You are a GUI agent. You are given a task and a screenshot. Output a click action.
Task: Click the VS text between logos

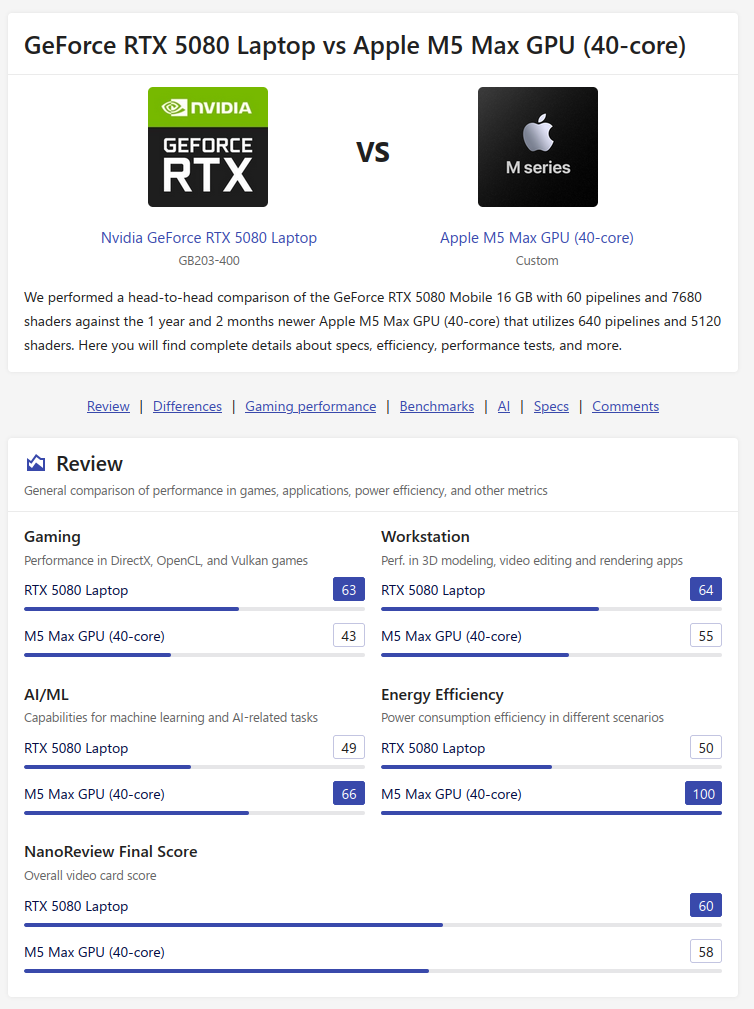coord(372,152)
